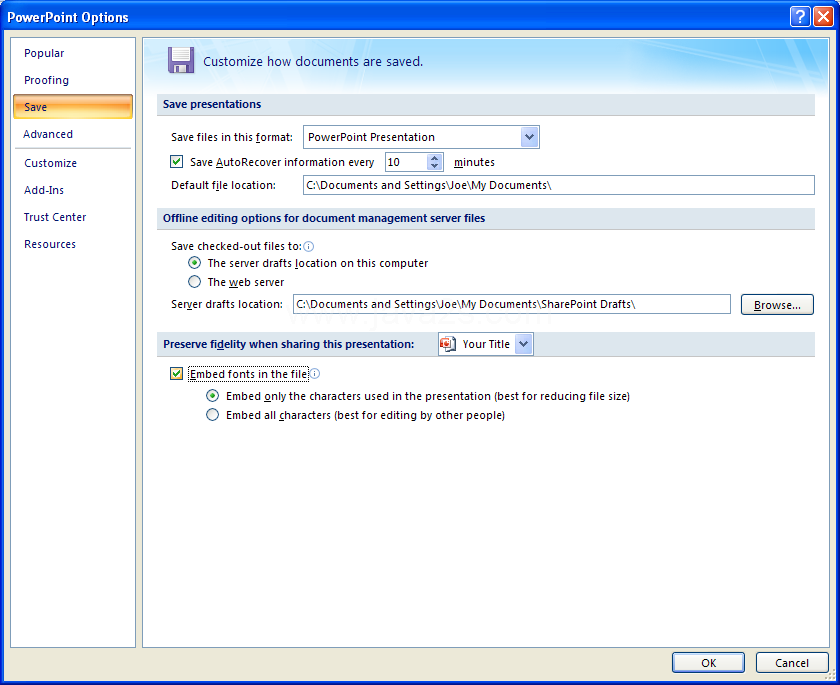Click the Browse... button
840x685 pixels.
(777, 304)
